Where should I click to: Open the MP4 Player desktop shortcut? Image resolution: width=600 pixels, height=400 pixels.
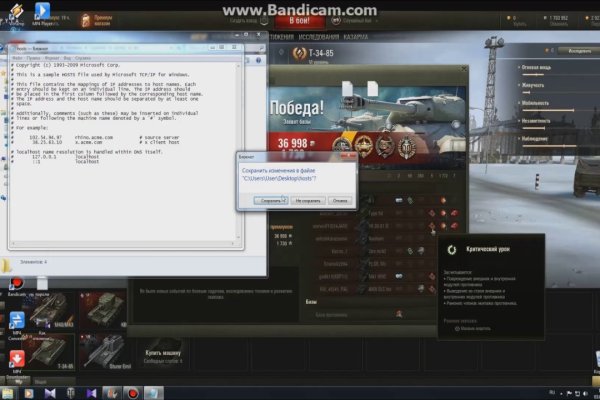(44, 12)
